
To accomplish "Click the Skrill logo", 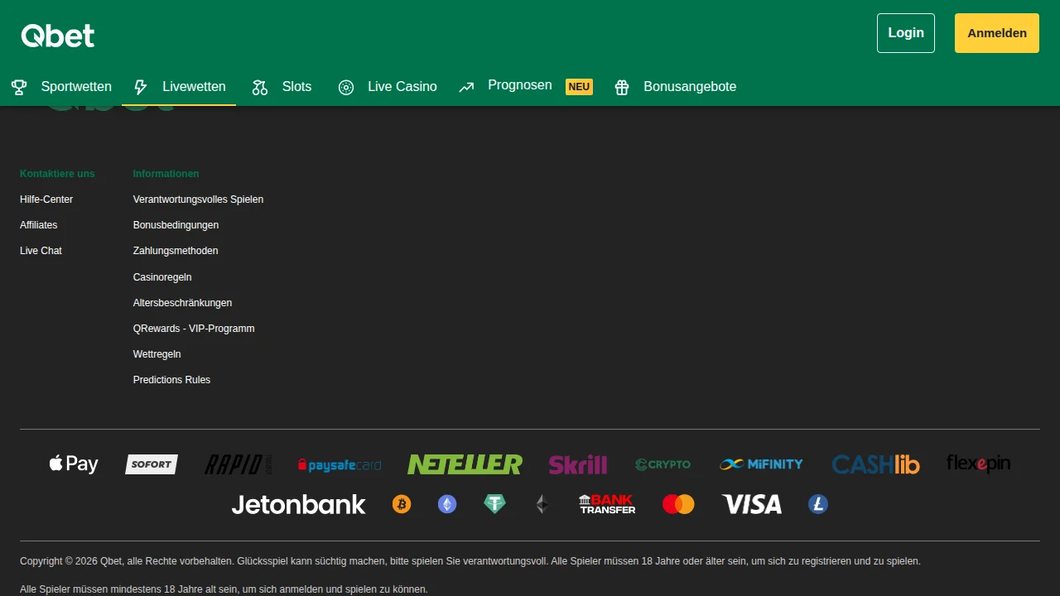I will (x=578, y=464).
